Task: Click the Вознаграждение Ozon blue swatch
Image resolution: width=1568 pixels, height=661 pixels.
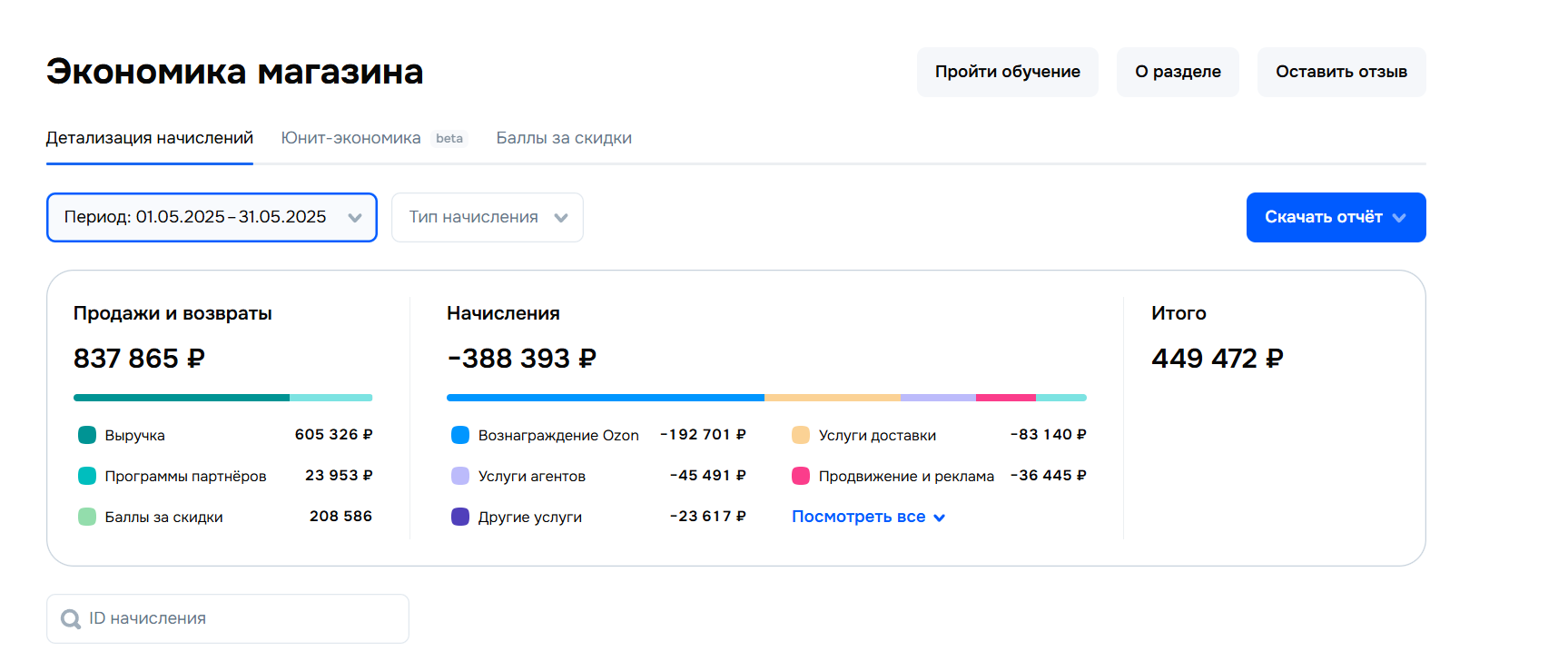Action: click(x=460, y=435)
